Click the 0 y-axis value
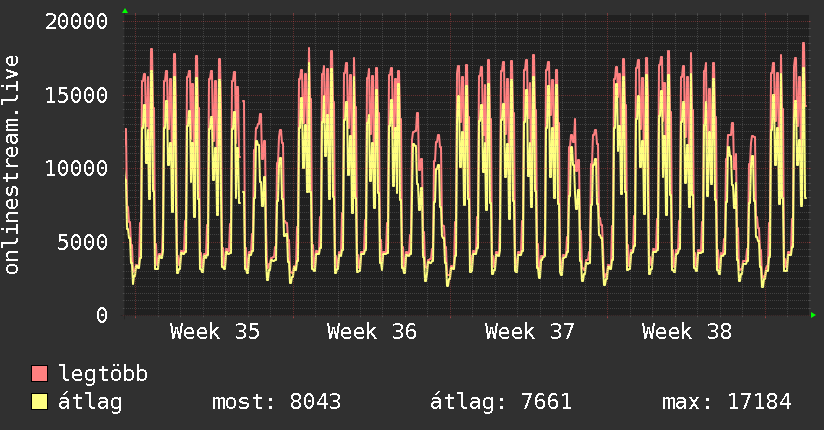This screenshot has width=824, height=430. pos(102,315)
